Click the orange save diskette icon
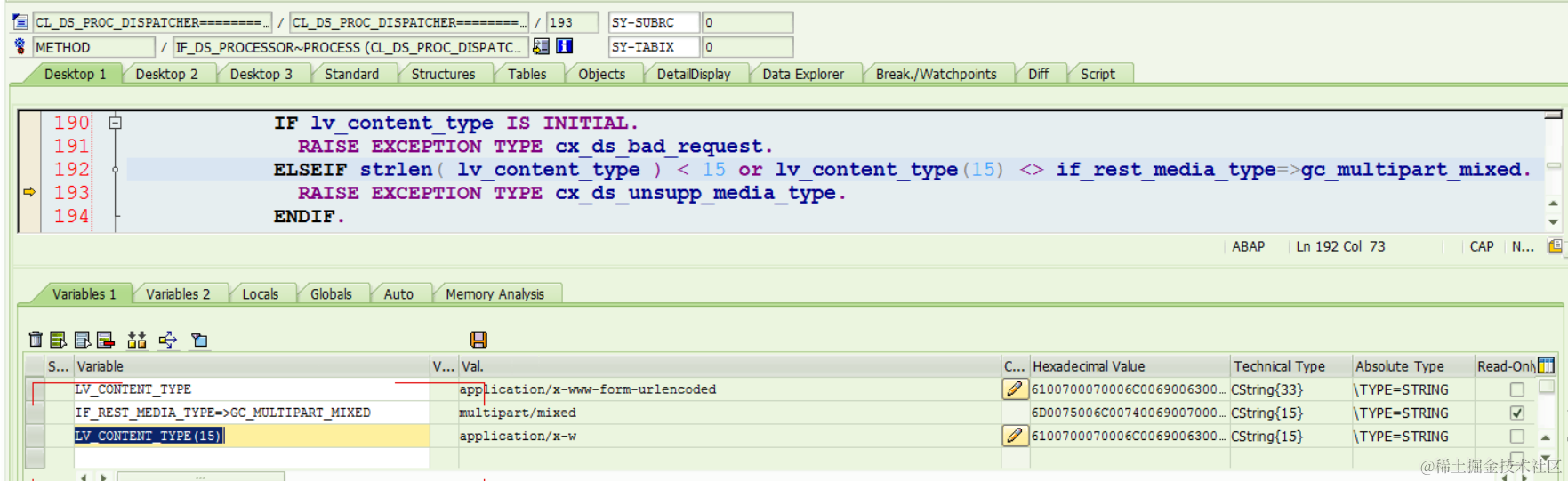Screen dimensions: 1568x481 point(478,340)
